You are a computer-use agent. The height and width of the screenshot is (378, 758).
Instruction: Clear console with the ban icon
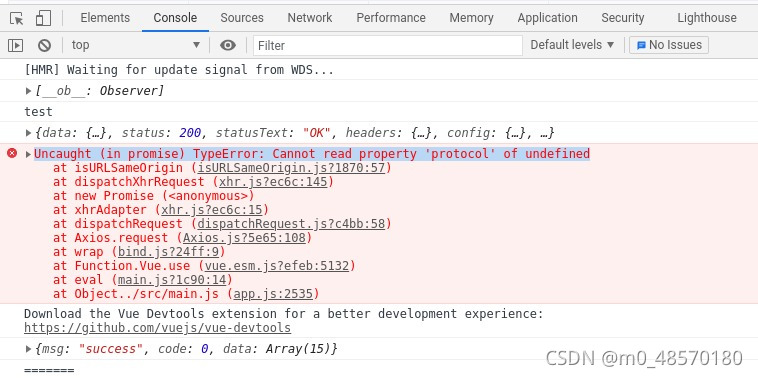[44, 45]
